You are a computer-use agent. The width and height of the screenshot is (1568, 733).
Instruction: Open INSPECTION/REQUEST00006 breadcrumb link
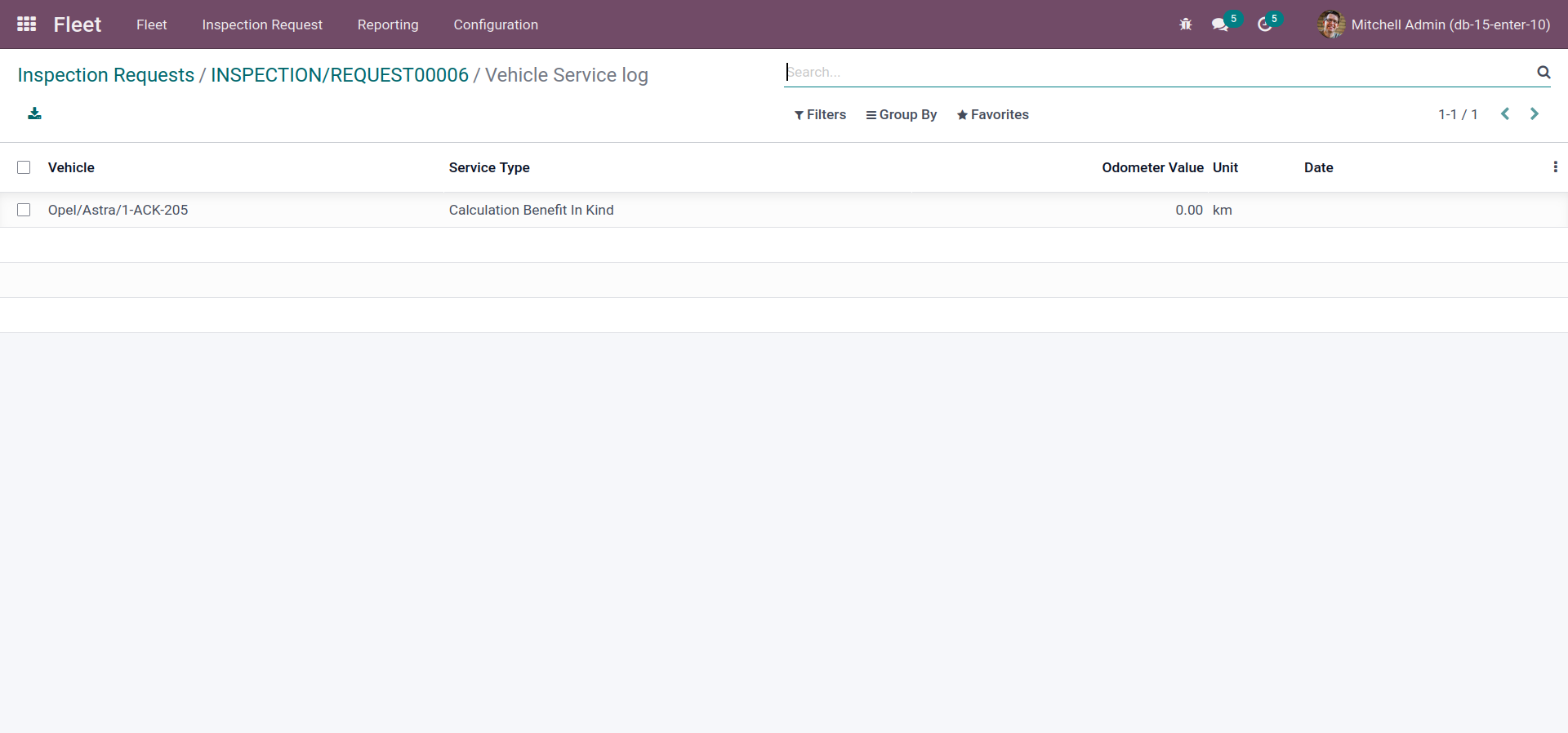coord(340,75)
